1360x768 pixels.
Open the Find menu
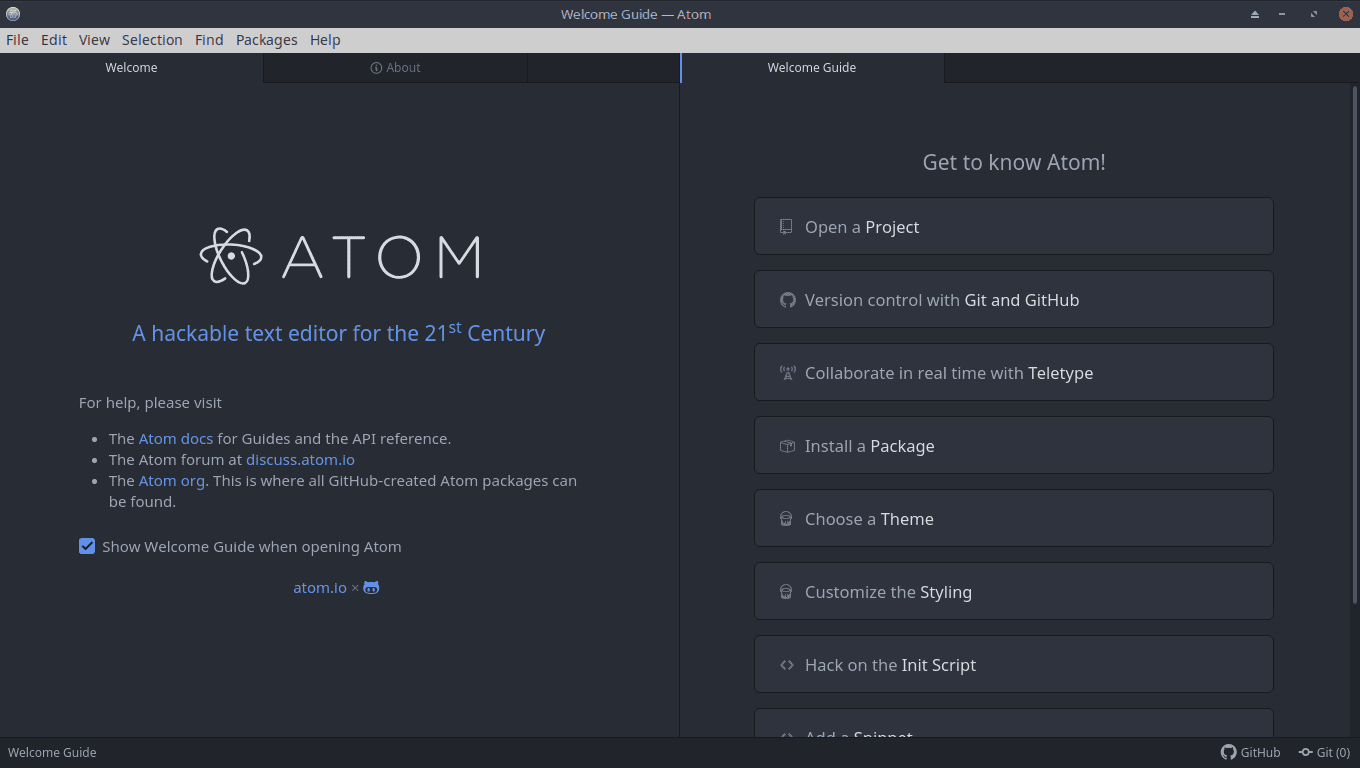(209, 40)
